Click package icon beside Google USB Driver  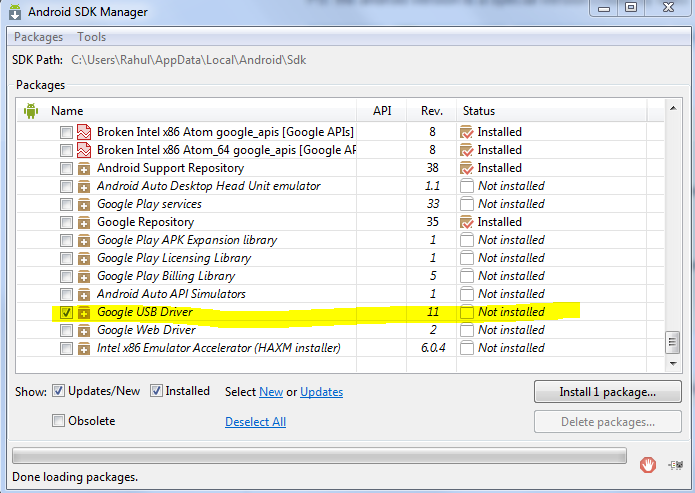click(84, 313)
